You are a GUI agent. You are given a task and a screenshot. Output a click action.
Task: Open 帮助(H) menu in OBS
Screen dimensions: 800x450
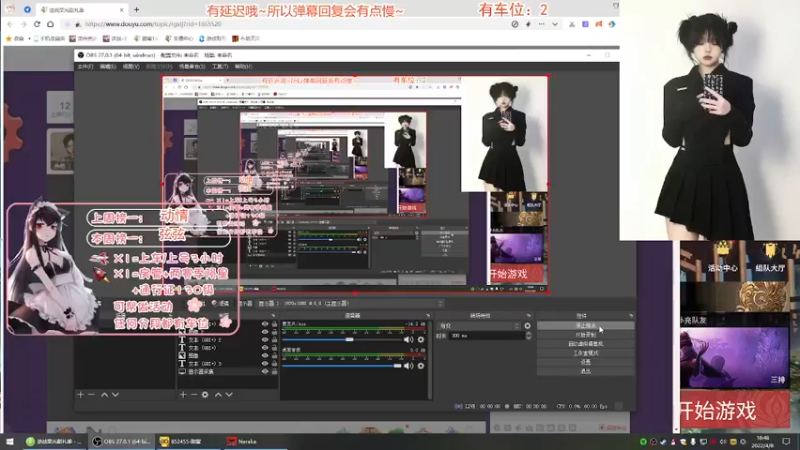[x=243, y=66]
